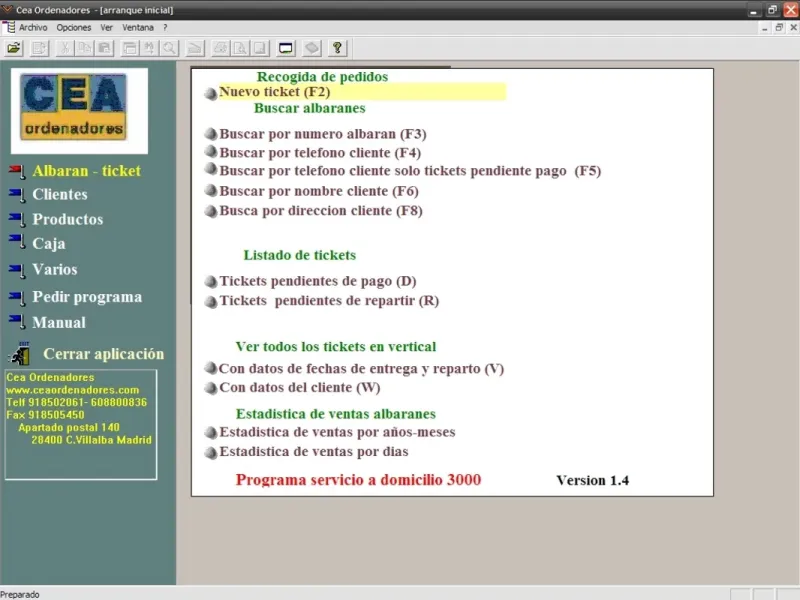The image size is (800, 600).
Task: Select Albaran - ticket in the sidebar
Action: [x=86, y=171]
